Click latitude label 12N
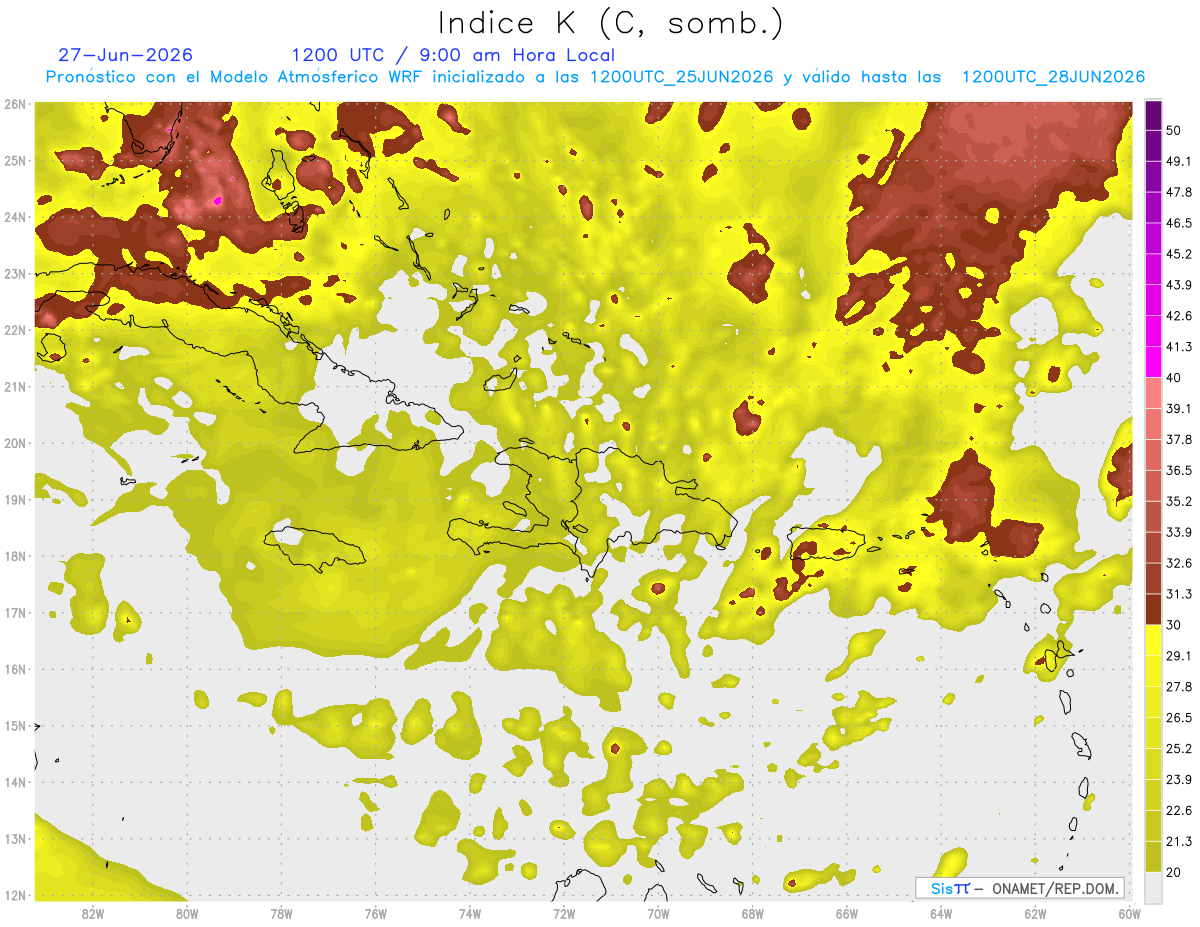Viewport: 1200px width, 927px height. (14, 895)
